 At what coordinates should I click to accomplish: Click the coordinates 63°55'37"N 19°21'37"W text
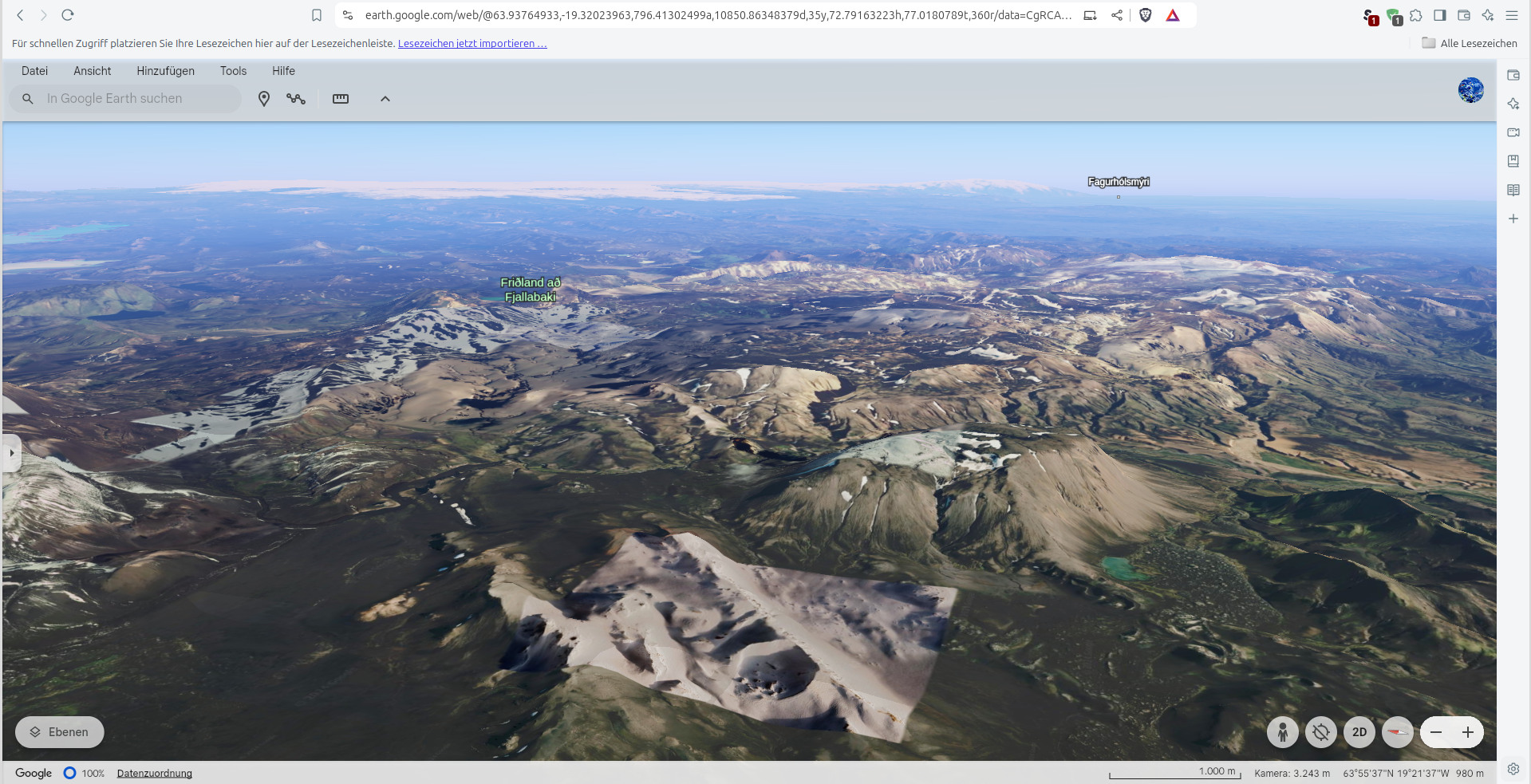(x=1396, y=774)
